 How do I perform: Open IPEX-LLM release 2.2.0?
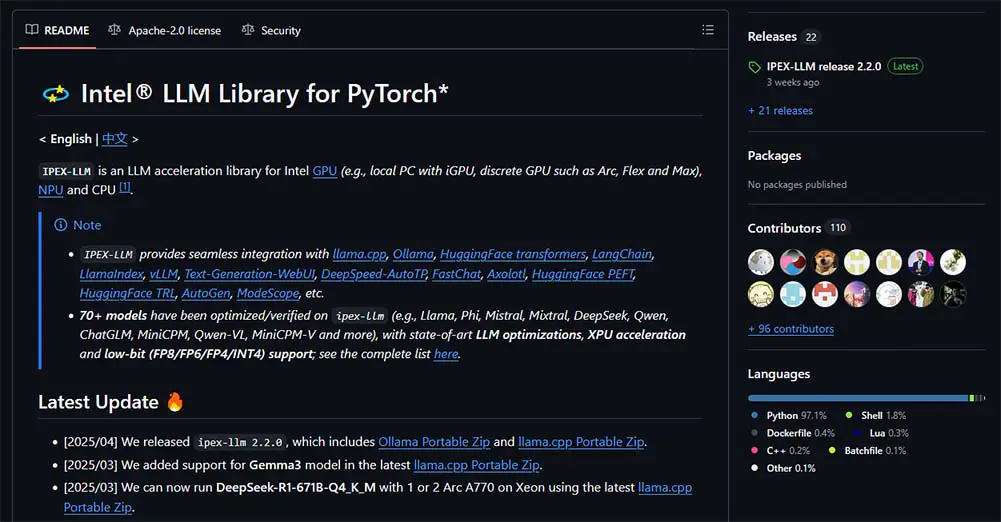coord(824,66)
